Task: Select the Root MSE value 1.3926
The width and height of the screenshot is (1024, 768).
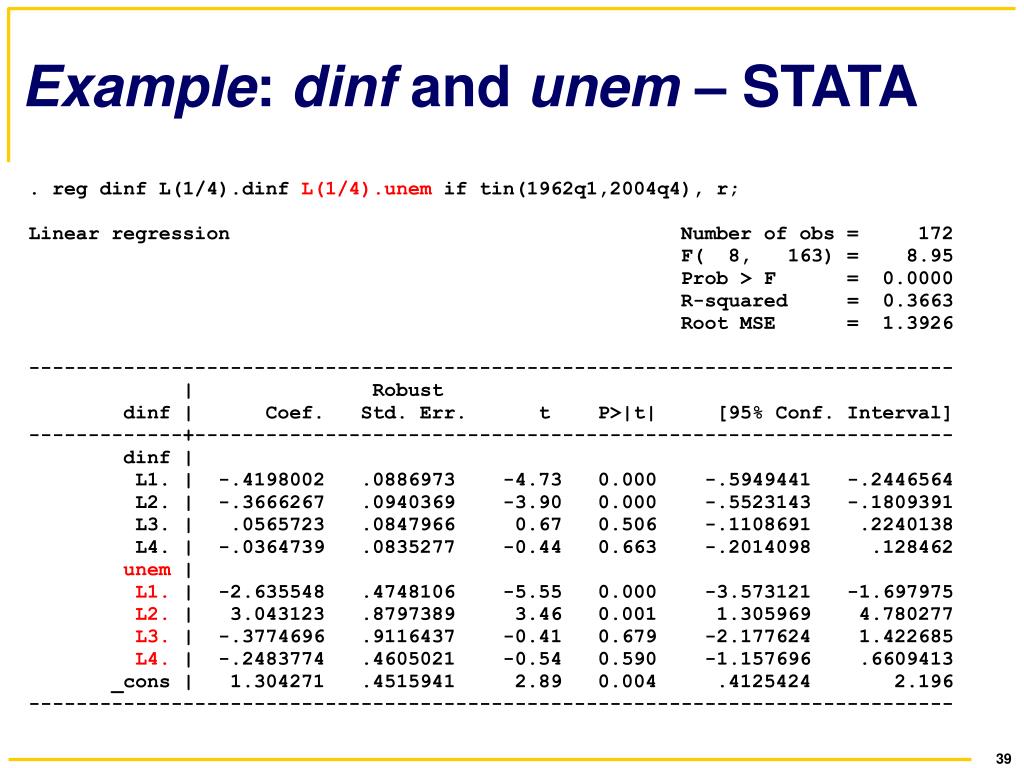Action: pos(918,323)
